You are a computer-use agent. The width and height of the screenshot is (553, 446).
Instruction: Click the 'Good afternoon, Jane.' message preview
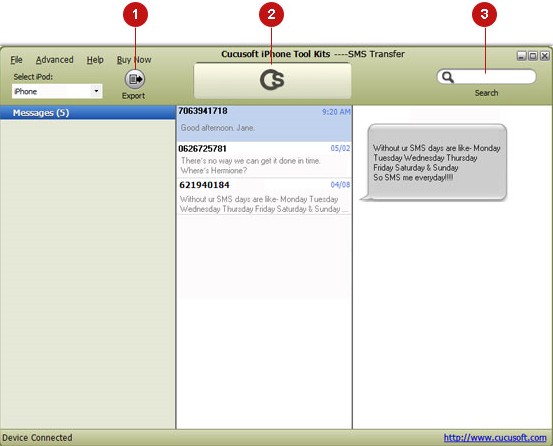point(218,128)
